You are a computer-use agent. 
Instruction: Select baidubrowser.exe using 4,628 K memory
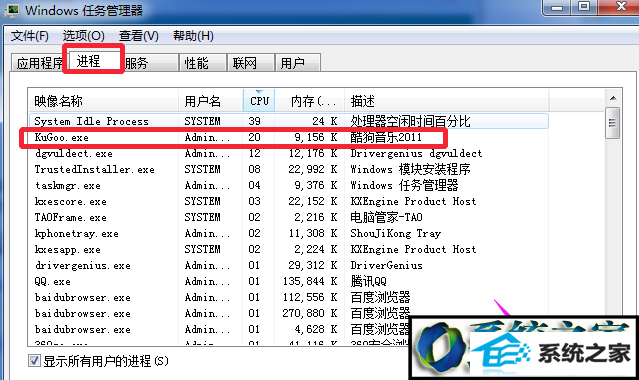[x=289, y=329]
